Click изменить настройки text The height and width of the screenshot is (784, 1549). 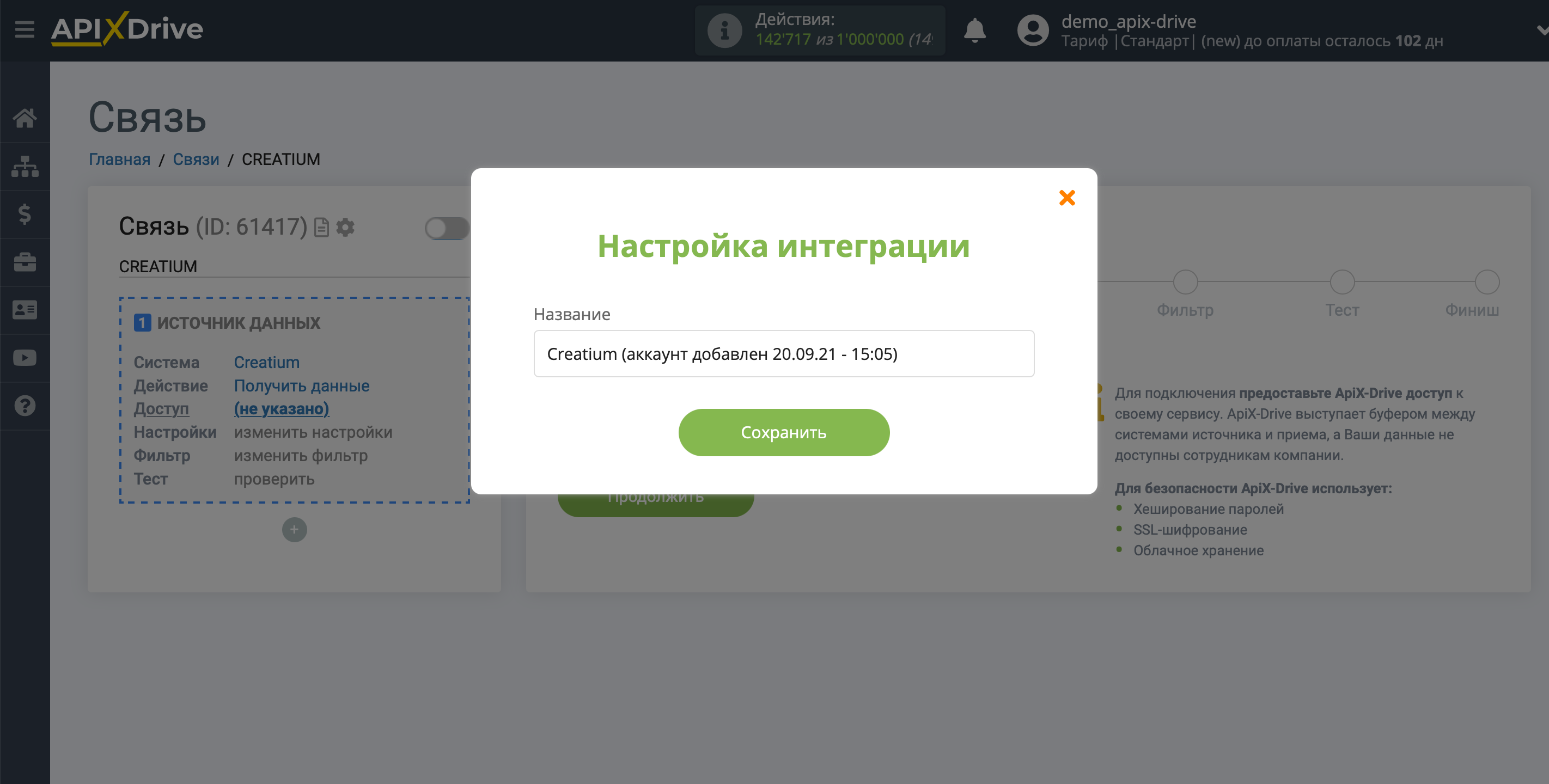point(313,432)
